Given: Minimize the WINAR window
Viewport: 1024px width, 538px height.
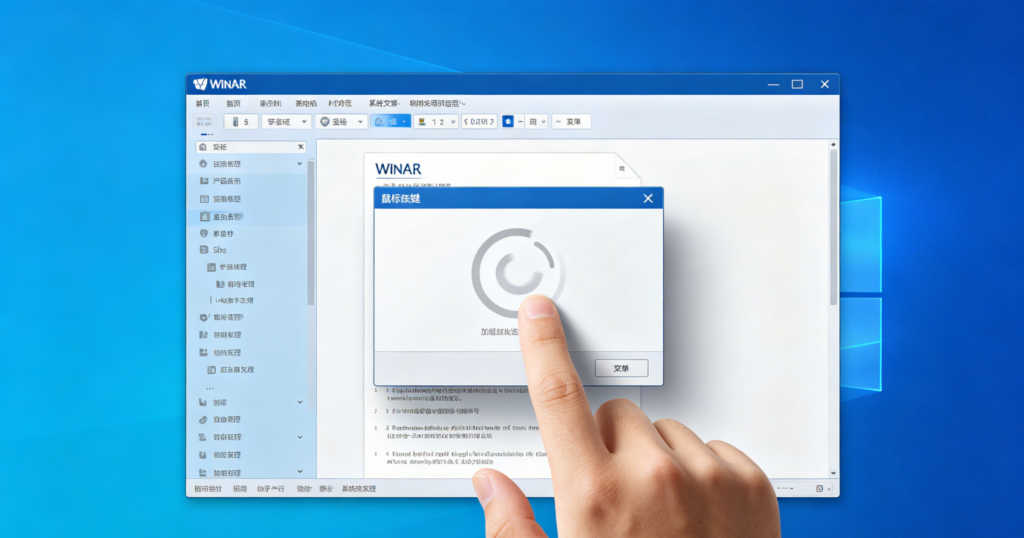Looking at the screenshot, I should [x=773, y=84].
